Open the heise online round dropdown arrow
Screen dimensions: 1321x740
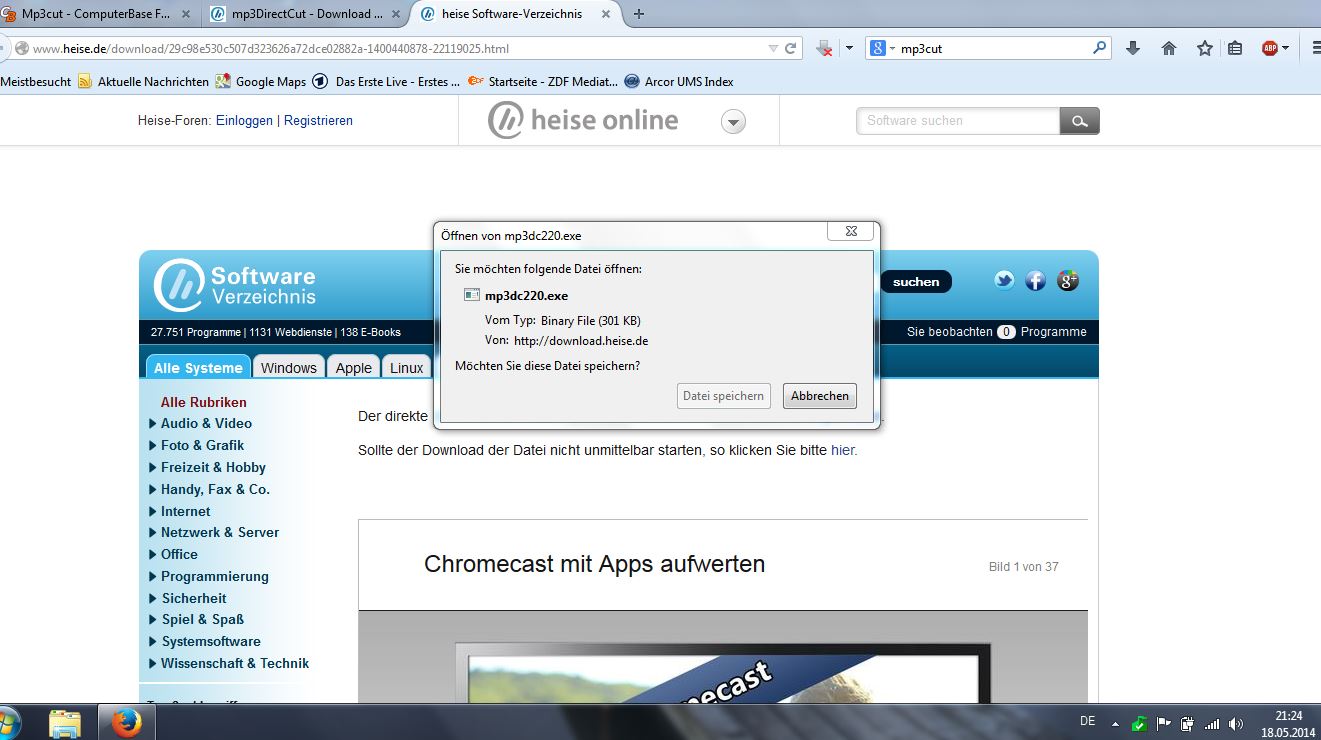click(x=734, y=122)
